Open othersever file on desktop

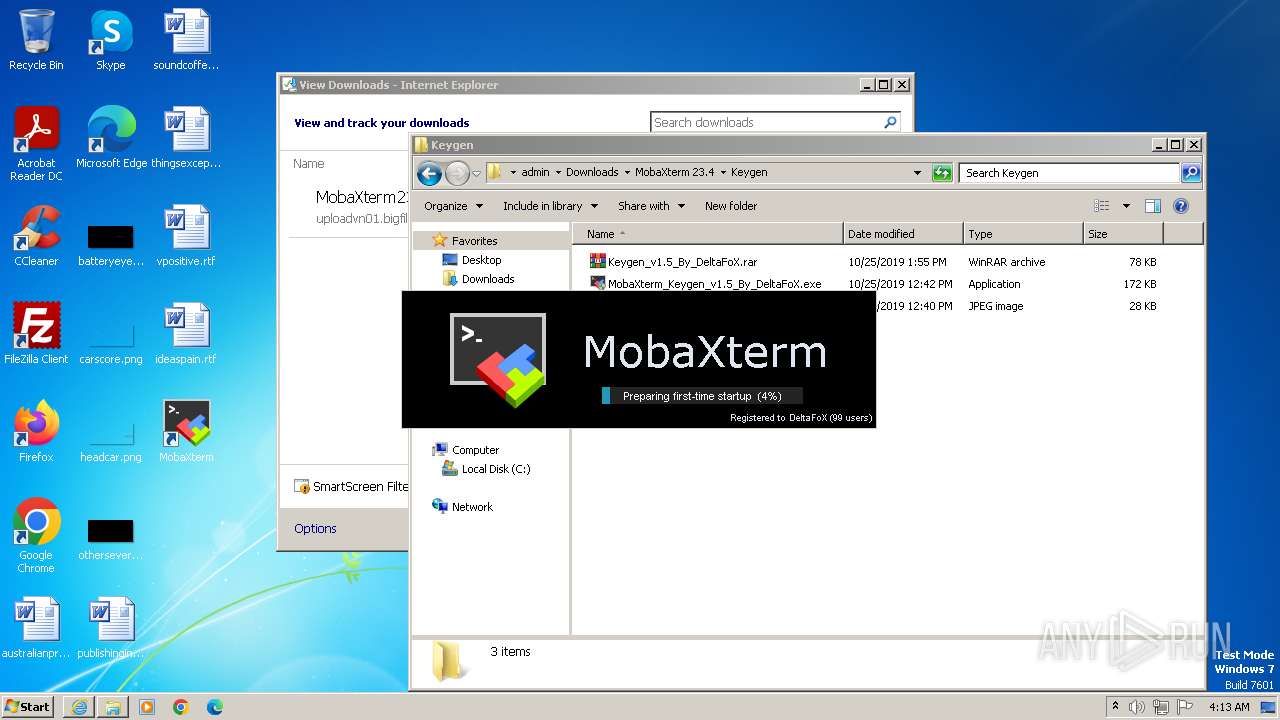(110, 538)
